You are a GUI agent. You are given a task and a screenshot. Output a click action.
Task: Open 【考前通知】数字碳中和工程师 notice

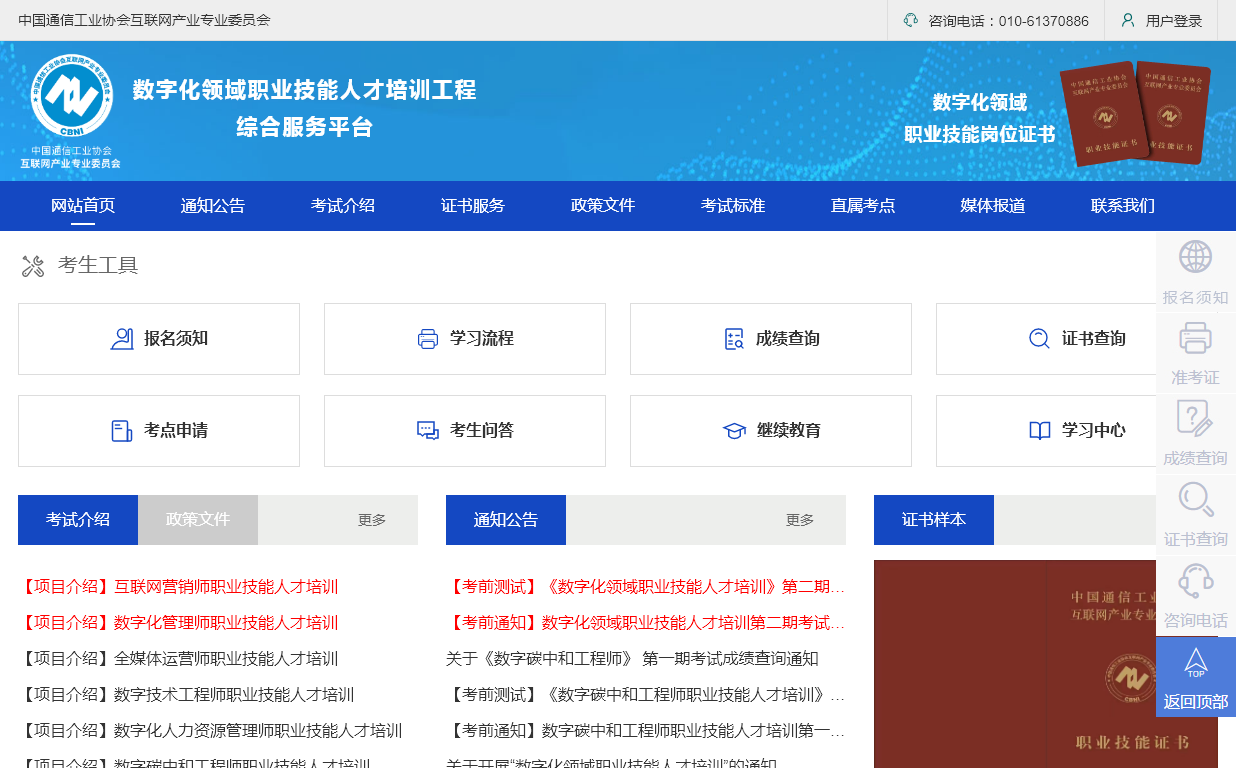pos(646,731)
